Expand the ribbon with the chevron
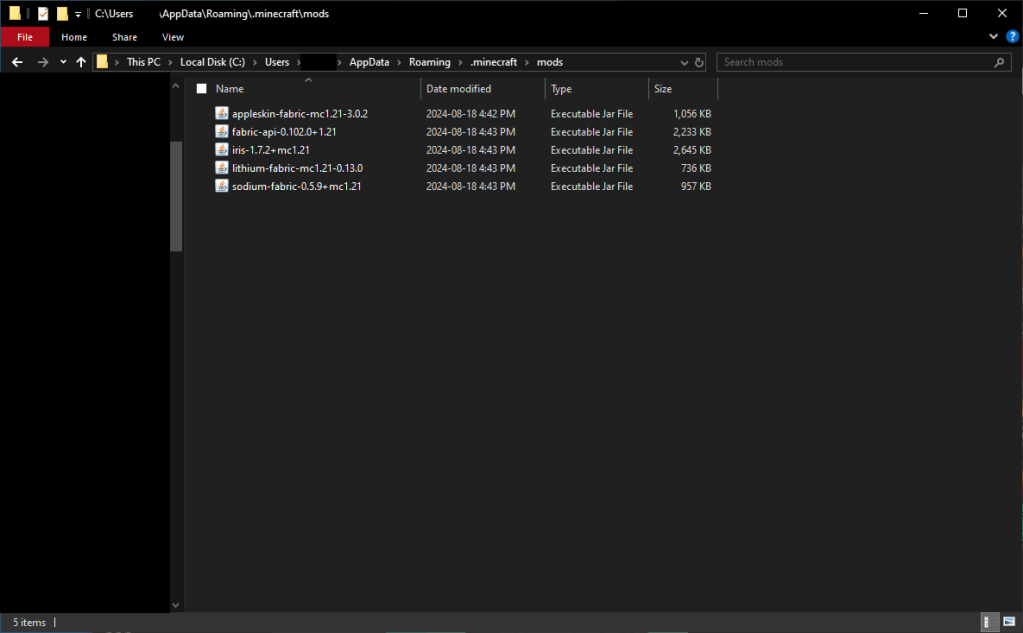This screenshot has height=633, width=1023. point(994,37)
